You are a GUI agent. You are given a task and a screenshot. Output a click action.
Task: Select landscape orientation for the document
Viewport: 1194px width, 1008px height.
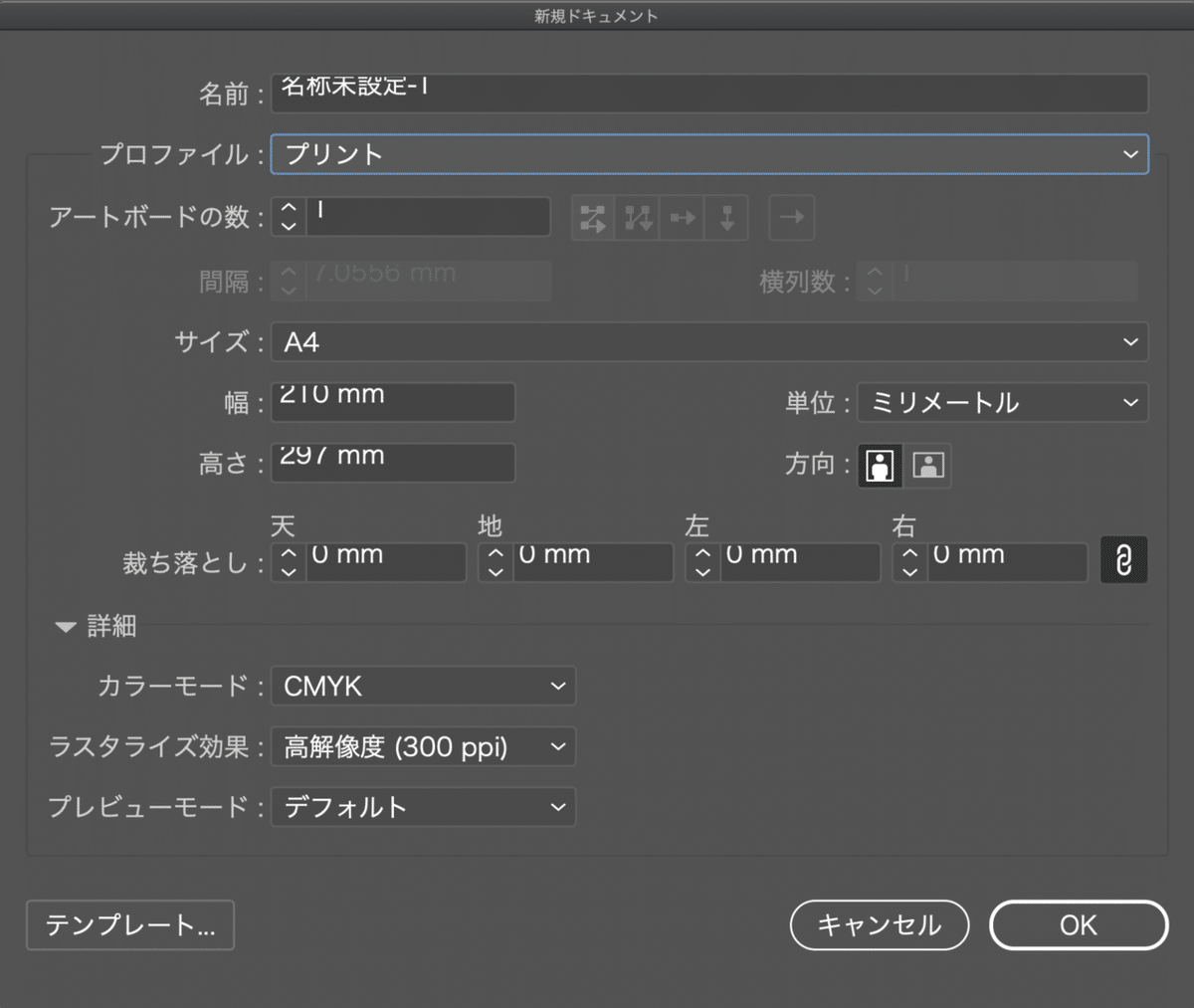[926, 465]
